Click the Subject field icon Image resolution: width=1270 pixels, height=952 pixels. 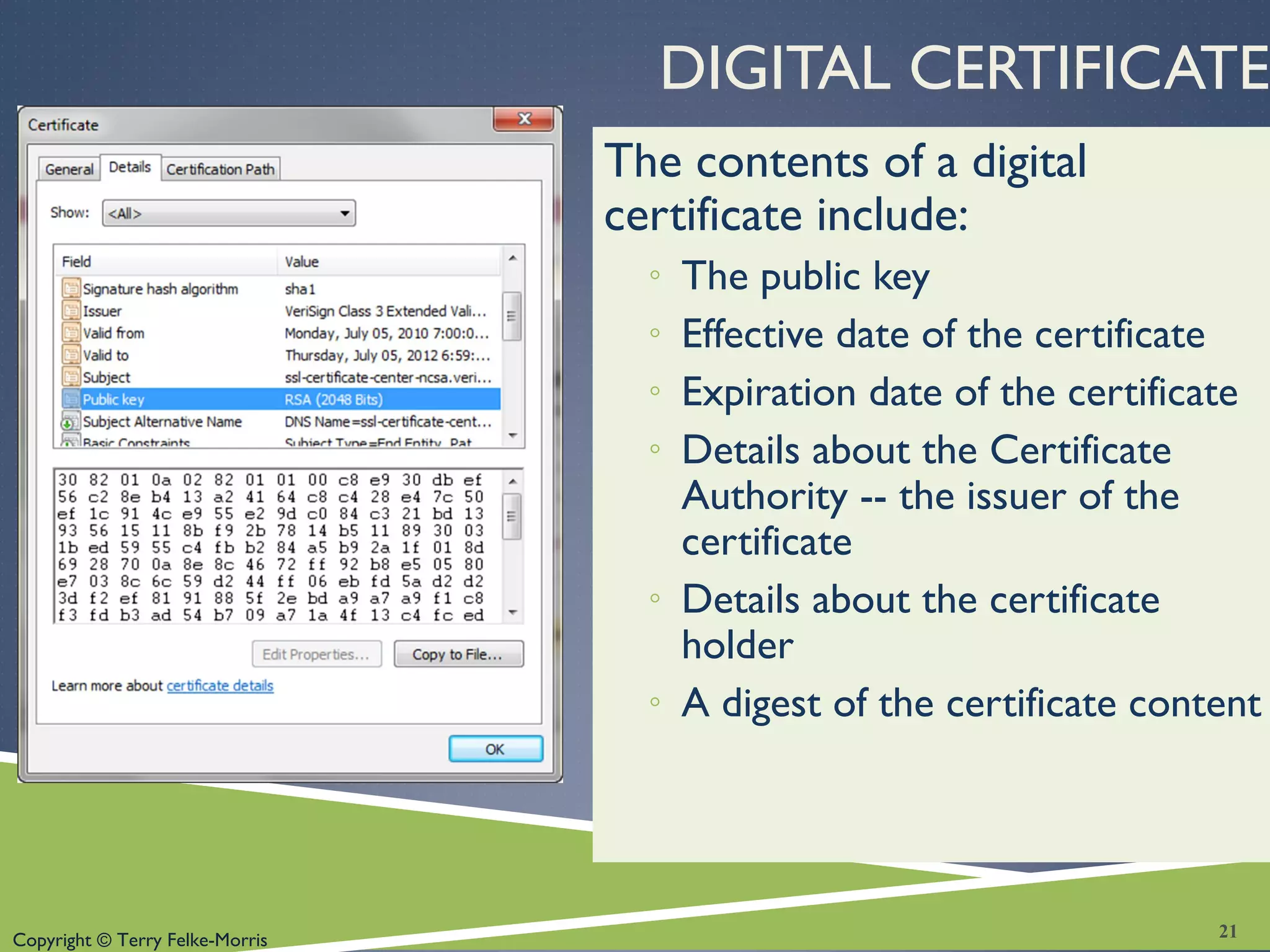(71, 377)
